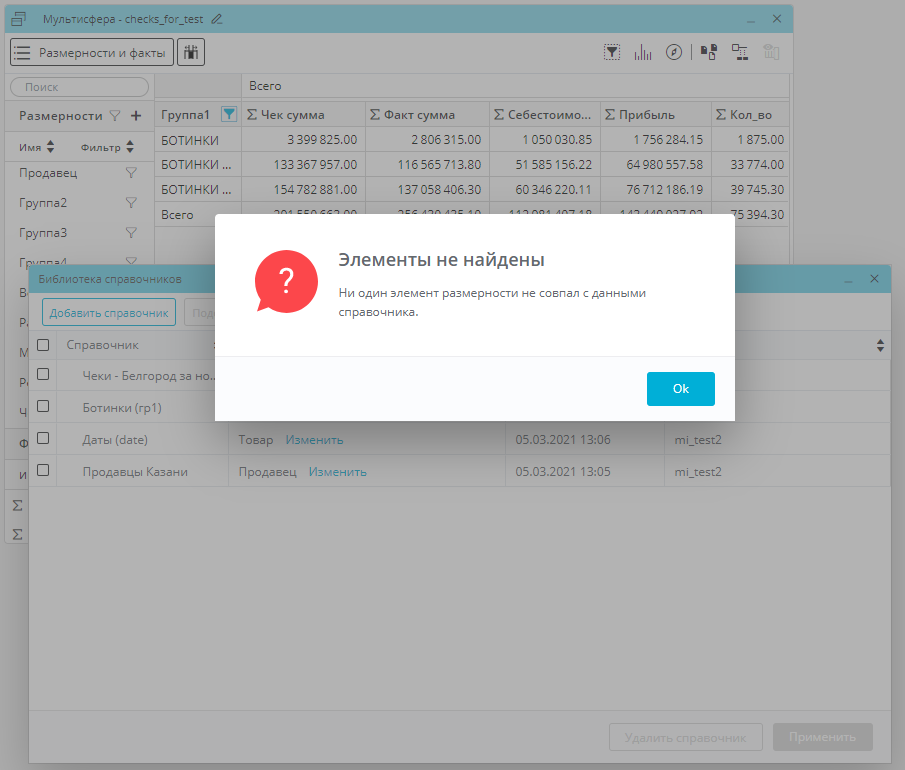This screenshot has width=905, height=770.
Task: Click the filter icon in the top toolbar
Action: coord(612,52)
